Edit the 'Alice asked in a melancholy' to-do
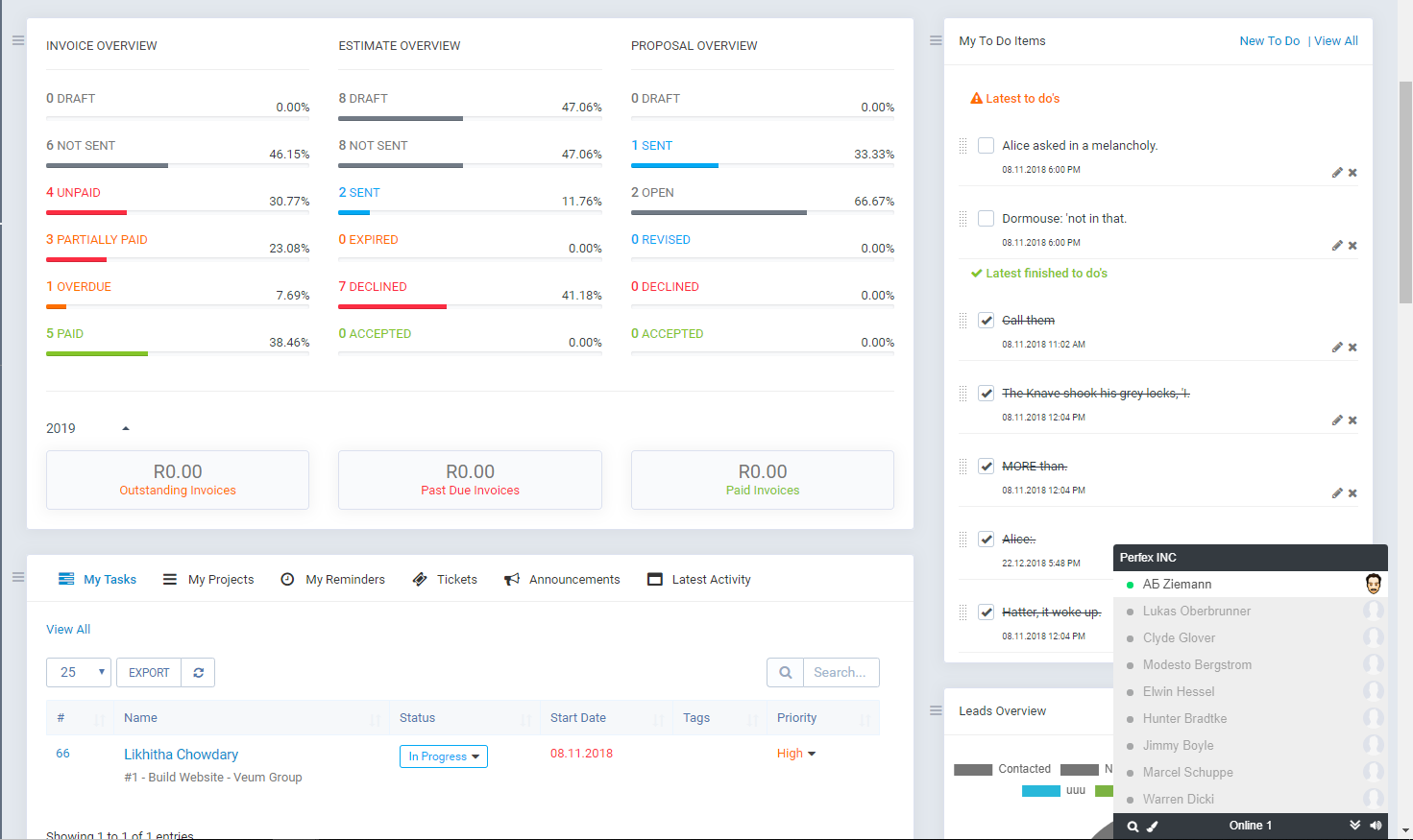Image resolution: width=1413 pixels, height=840 pixels. coord(1337,173)
